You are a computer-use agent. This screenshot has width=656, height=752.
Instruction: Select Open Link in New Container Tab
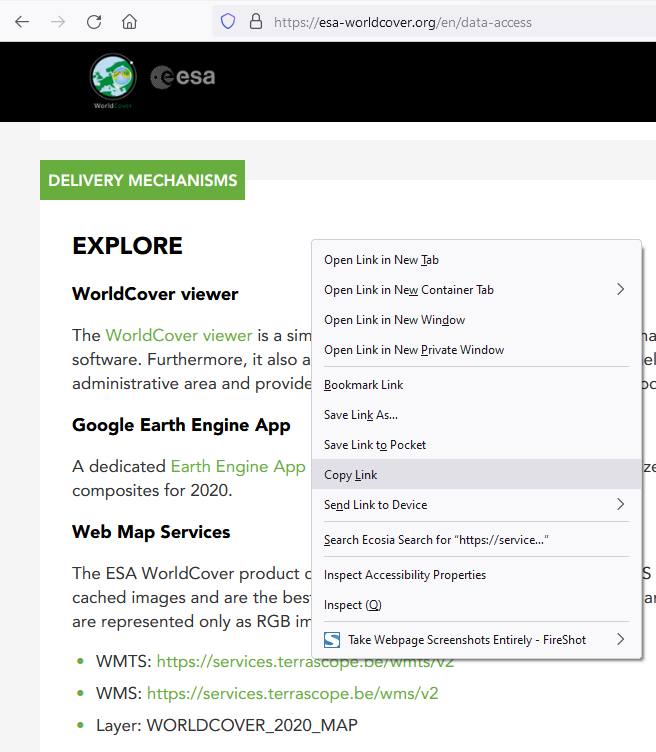(x=477, y=290)
